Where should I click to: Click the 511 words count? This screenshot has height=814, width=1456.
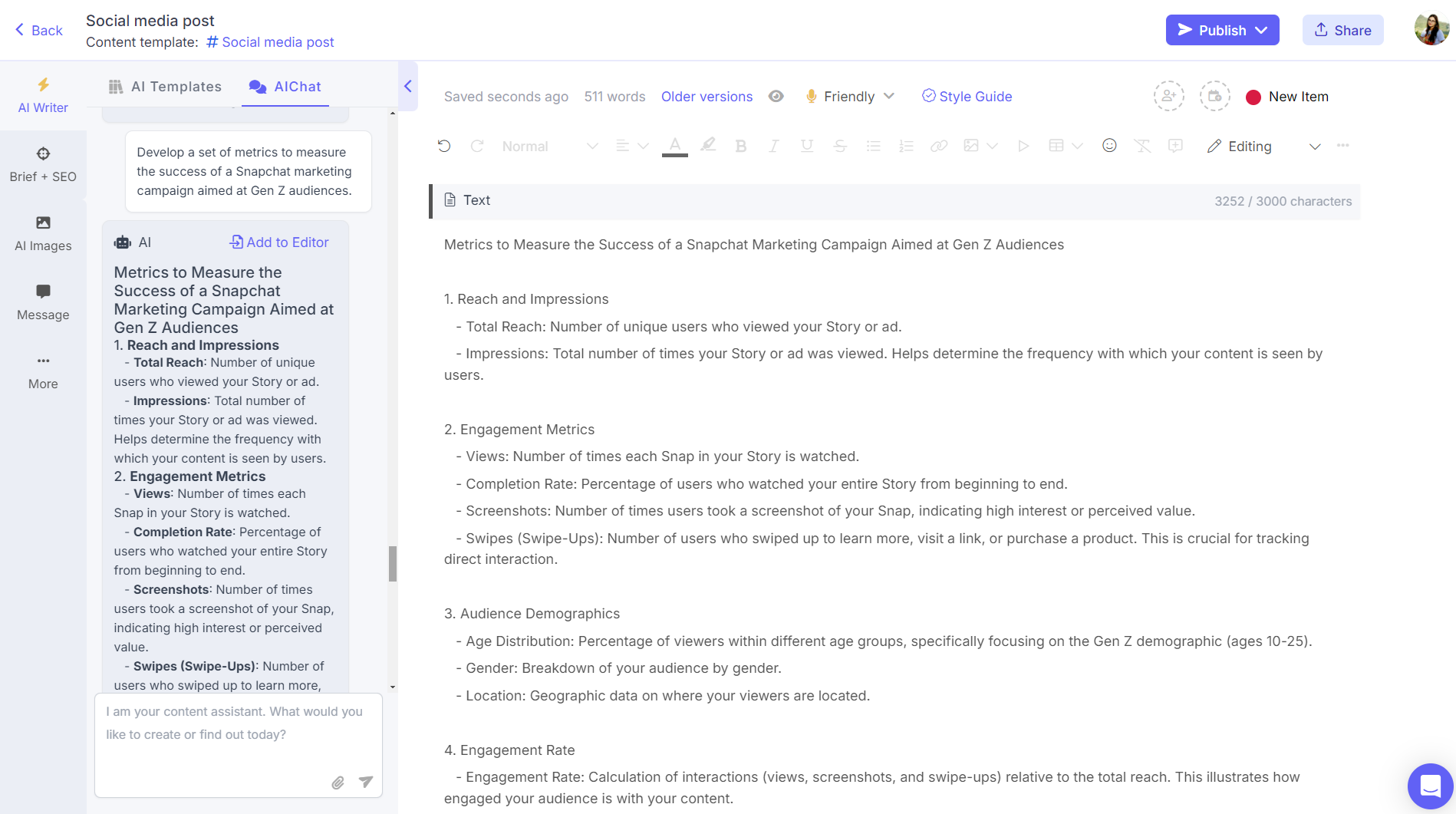pos(614,97)
